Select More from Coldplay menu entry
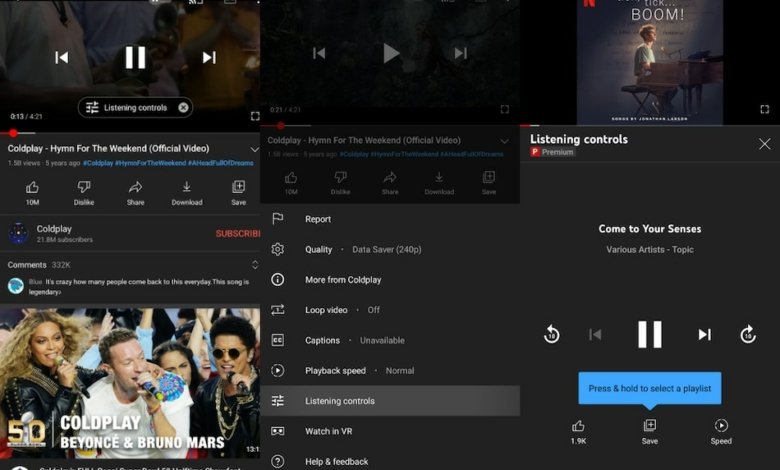 390,280
